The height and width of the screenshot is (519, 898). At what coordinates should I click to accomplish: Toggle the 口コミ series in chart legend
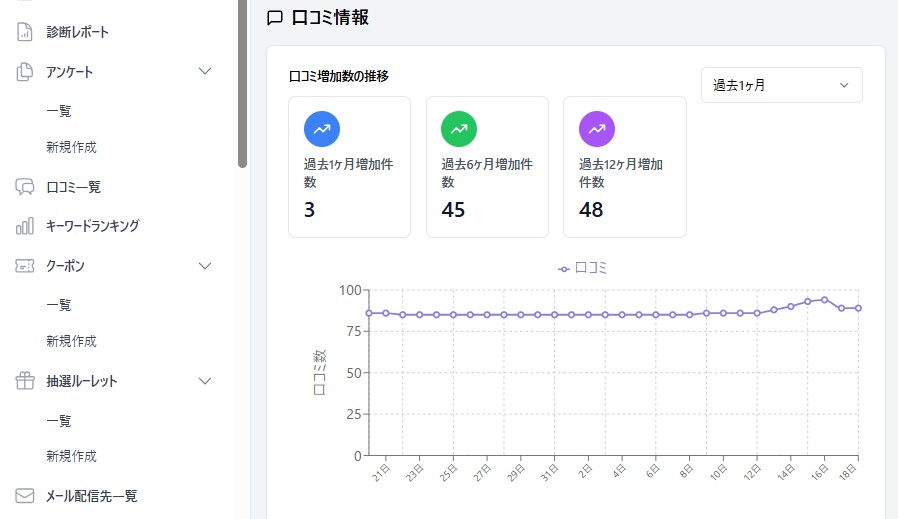pos(583,268)
